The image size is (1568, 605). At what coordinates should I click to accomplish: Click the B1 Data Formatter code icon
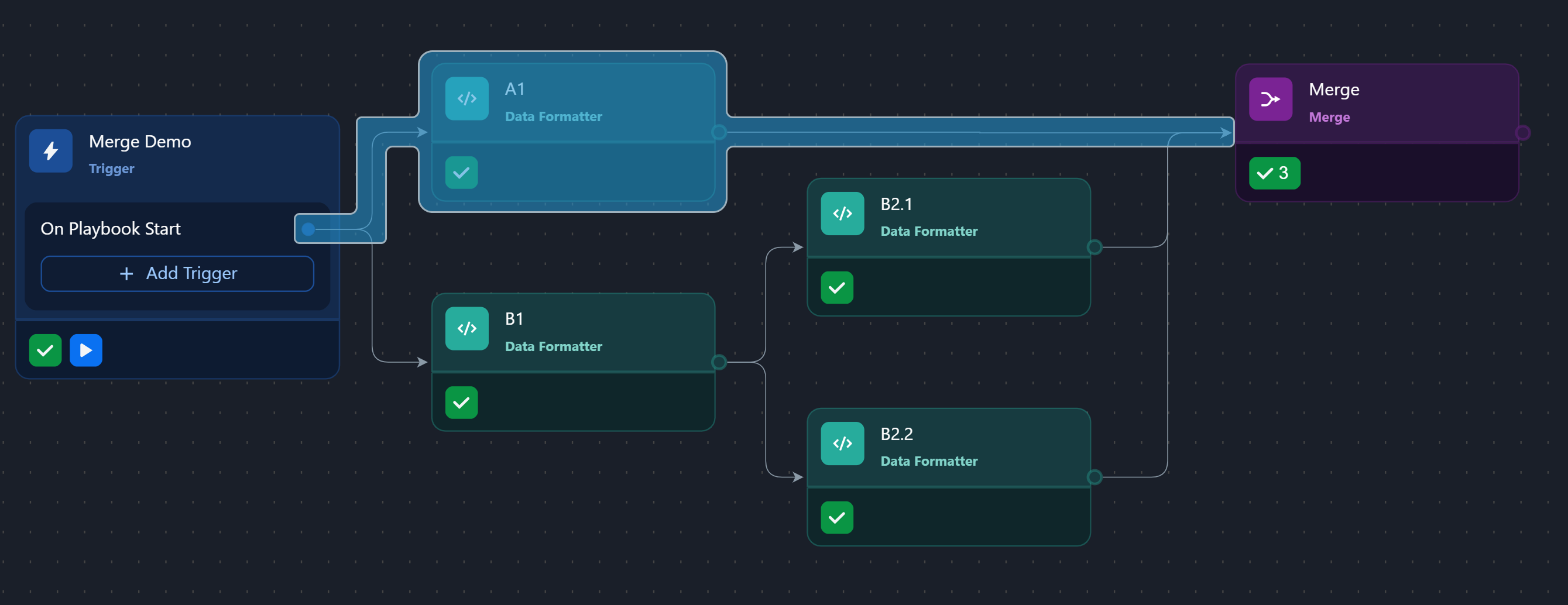(x=466, y=329)
